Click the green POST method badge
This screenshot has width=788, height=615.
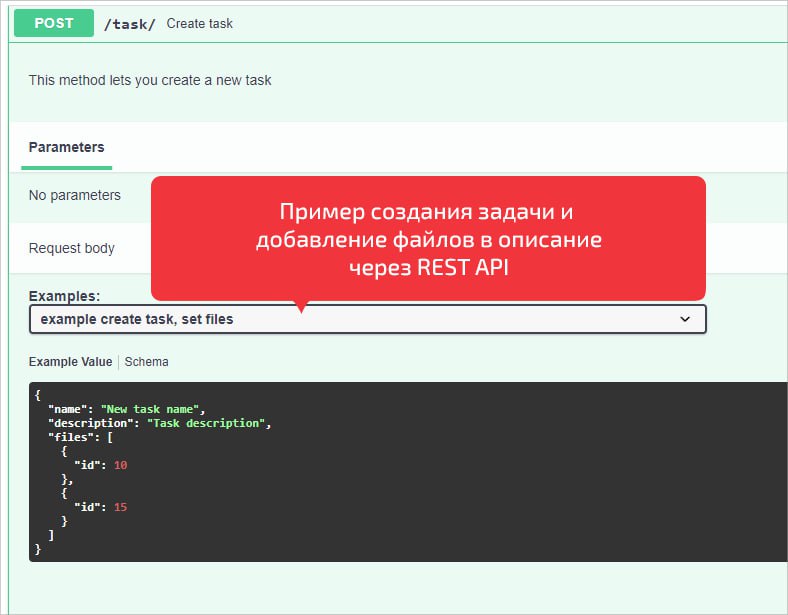(54, 23)
